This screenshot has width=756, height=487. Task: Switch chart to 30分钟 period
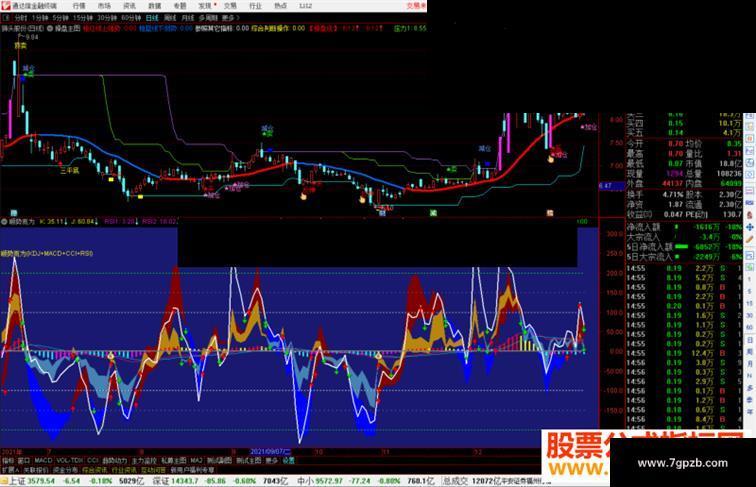pyautogui.click(x=107, y=18)
